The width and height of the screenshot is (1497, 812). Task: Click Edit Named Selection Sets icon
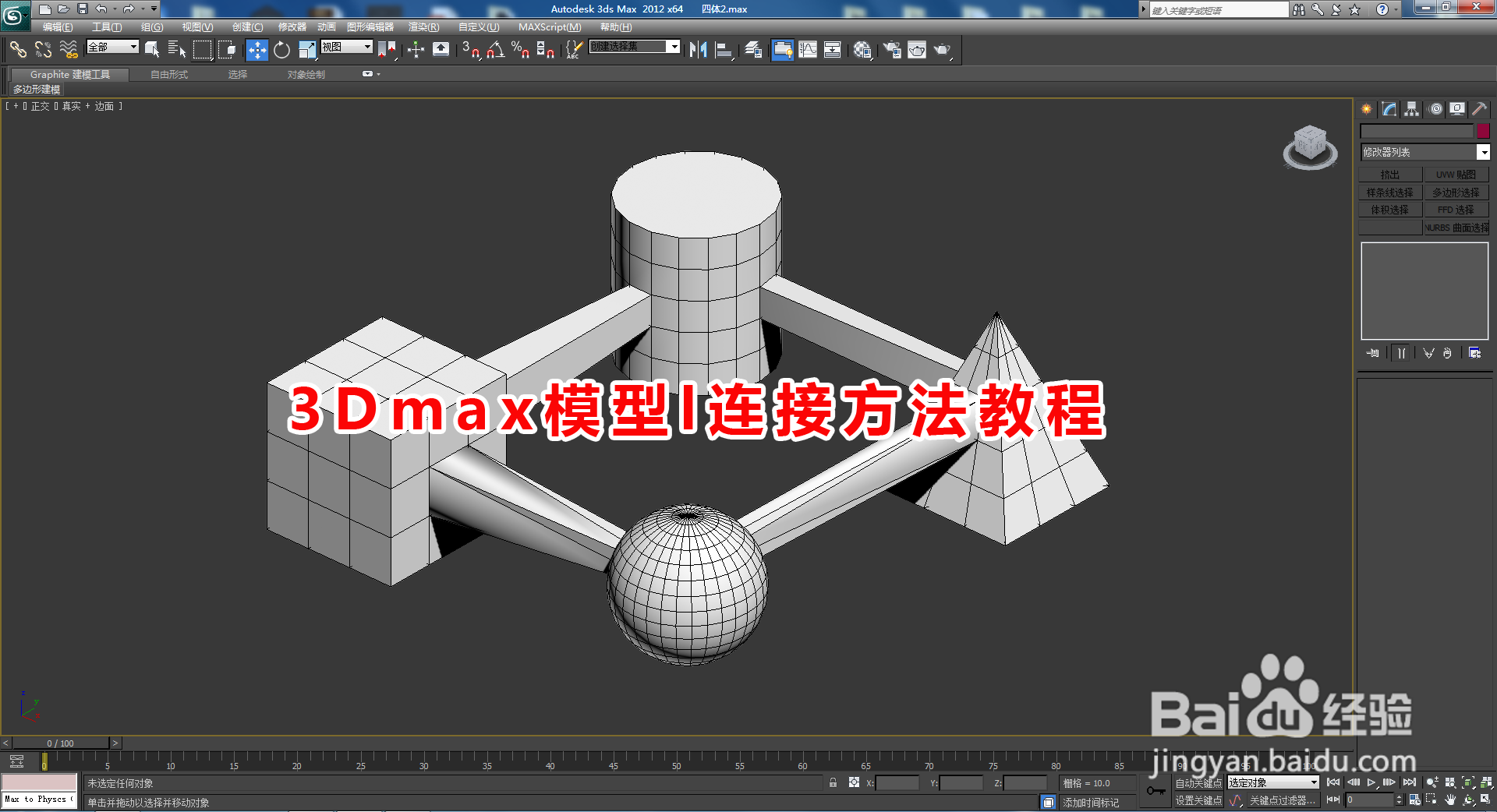(x=574, y=50)
